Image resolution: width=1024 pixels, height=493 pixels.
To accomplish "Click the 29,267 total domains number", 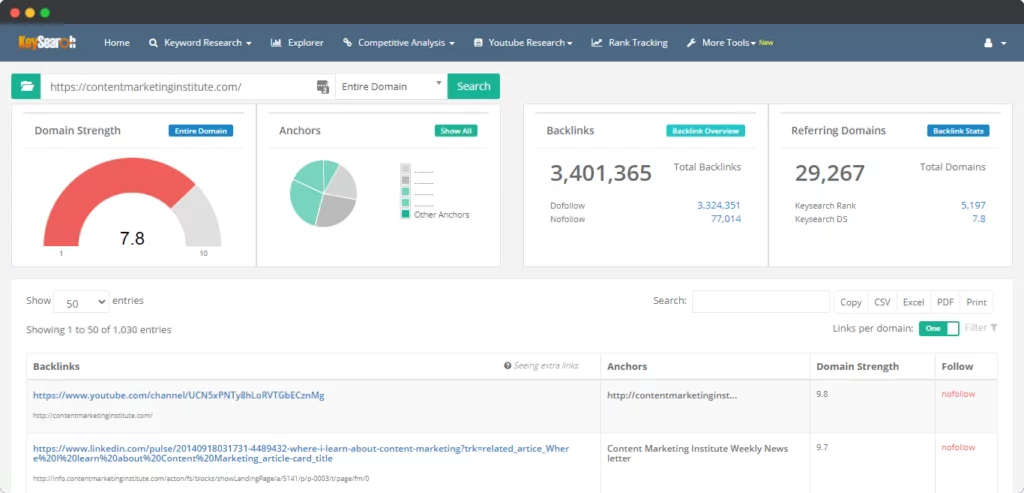I will (829, 173).
